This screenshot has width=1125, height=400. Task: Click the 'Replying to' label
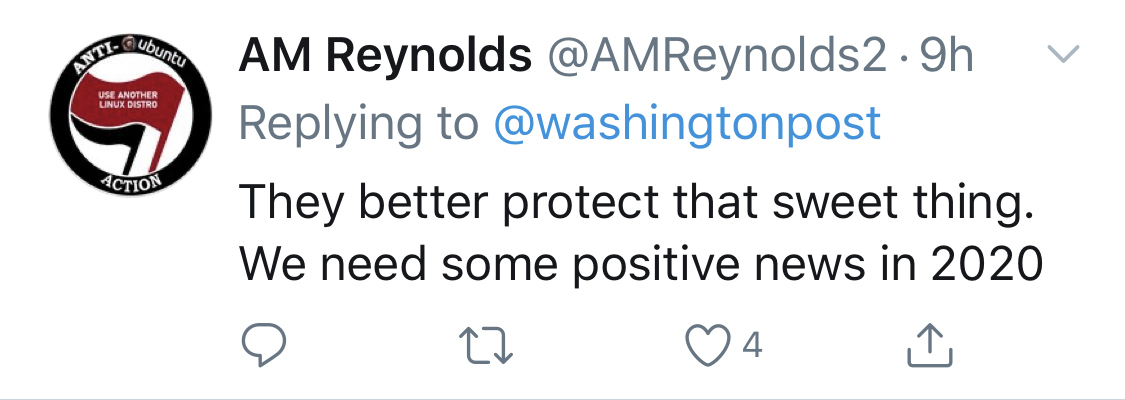coord(360,124)
